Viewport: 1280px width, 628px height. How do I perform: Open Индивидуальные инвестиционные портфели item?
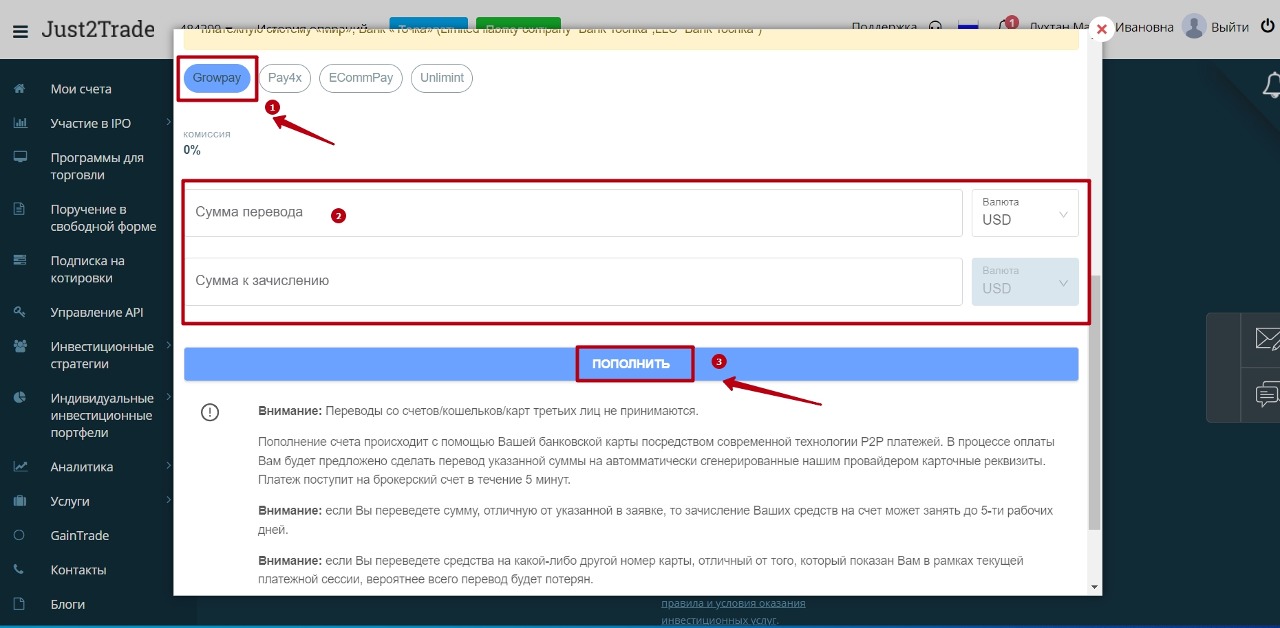point(102,415)
